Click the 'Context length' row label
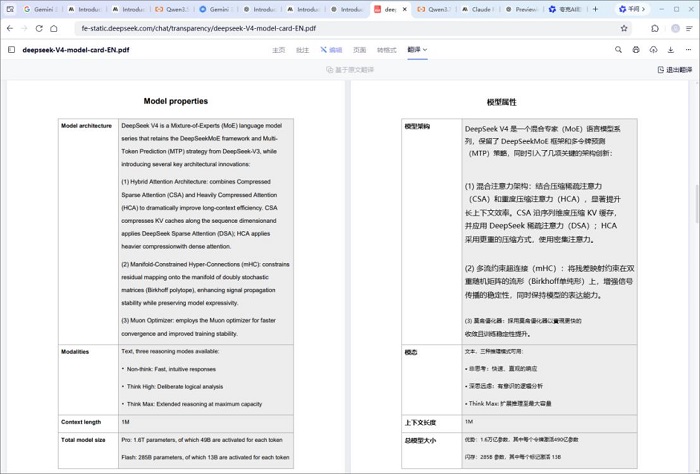 (81, 422)
